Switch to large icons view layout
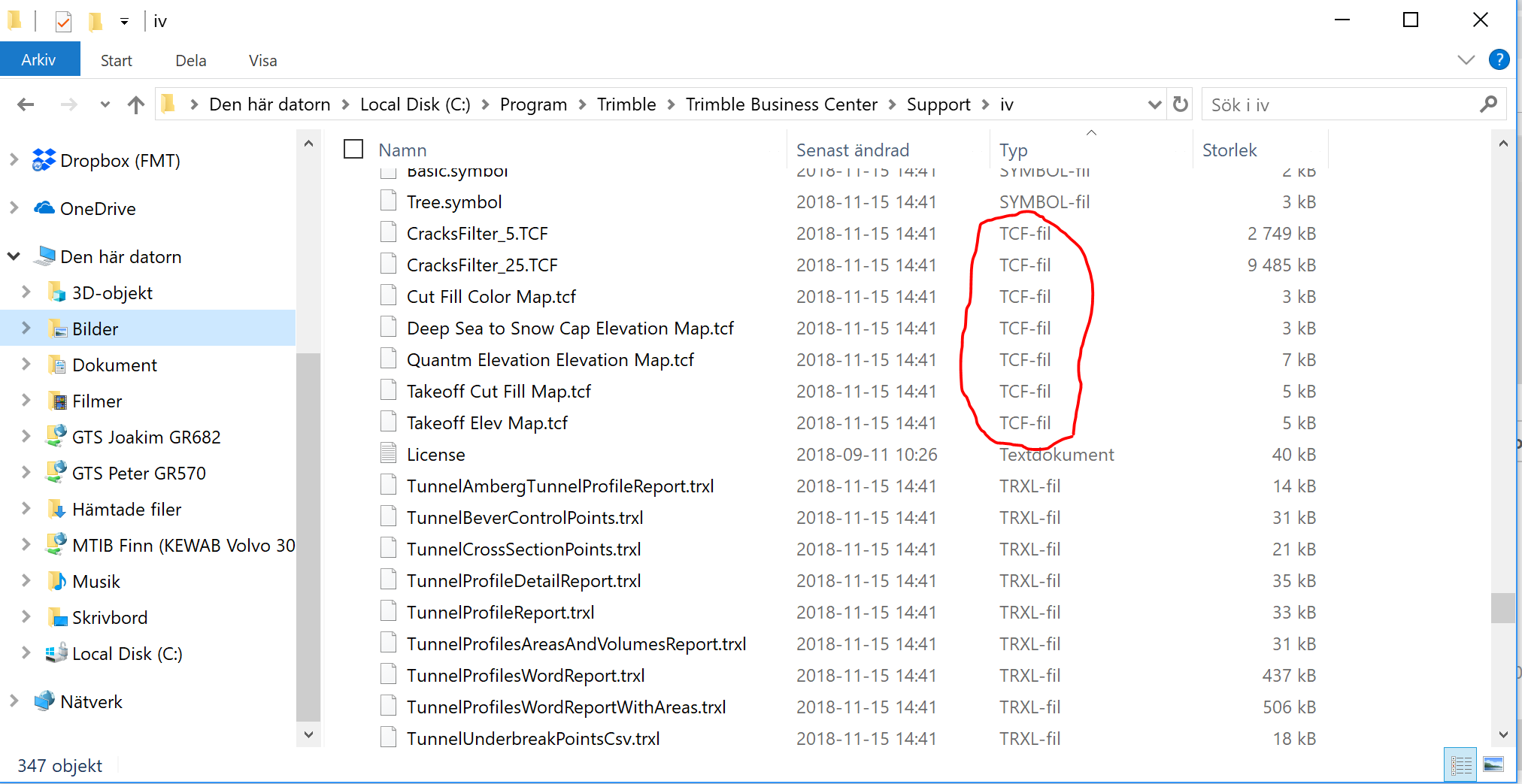Image resolution: width=1522 pixels, height=784 pixels. pyautogui.click(x=1493, y=765)
